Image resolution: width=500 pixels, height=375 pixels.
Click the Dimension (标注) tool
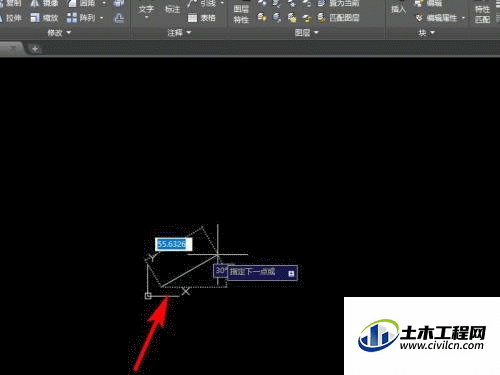pyautogui.click(x=172, y=9)
